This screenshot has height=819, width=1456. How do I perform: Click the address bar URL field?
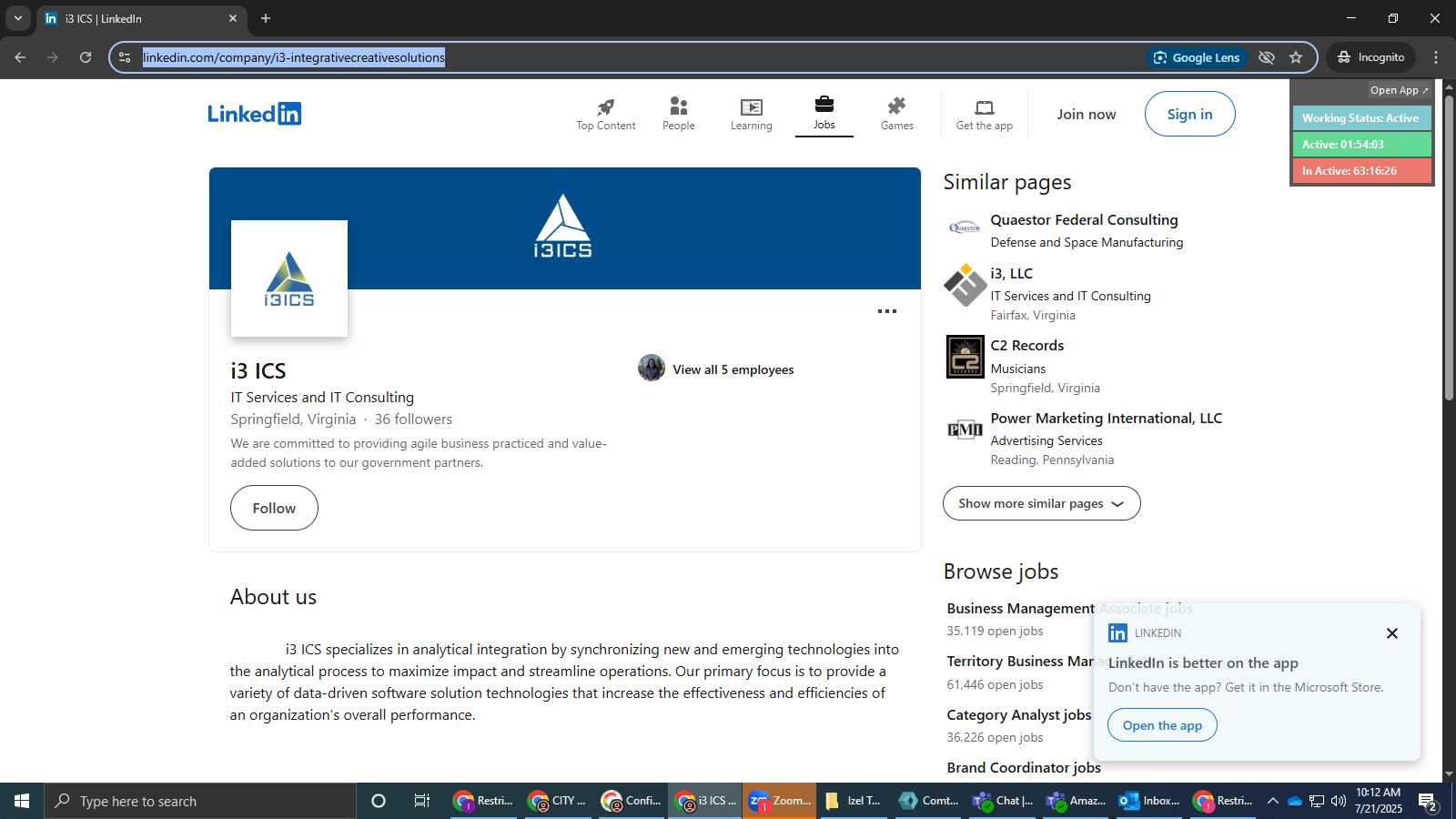coord(637,57)
